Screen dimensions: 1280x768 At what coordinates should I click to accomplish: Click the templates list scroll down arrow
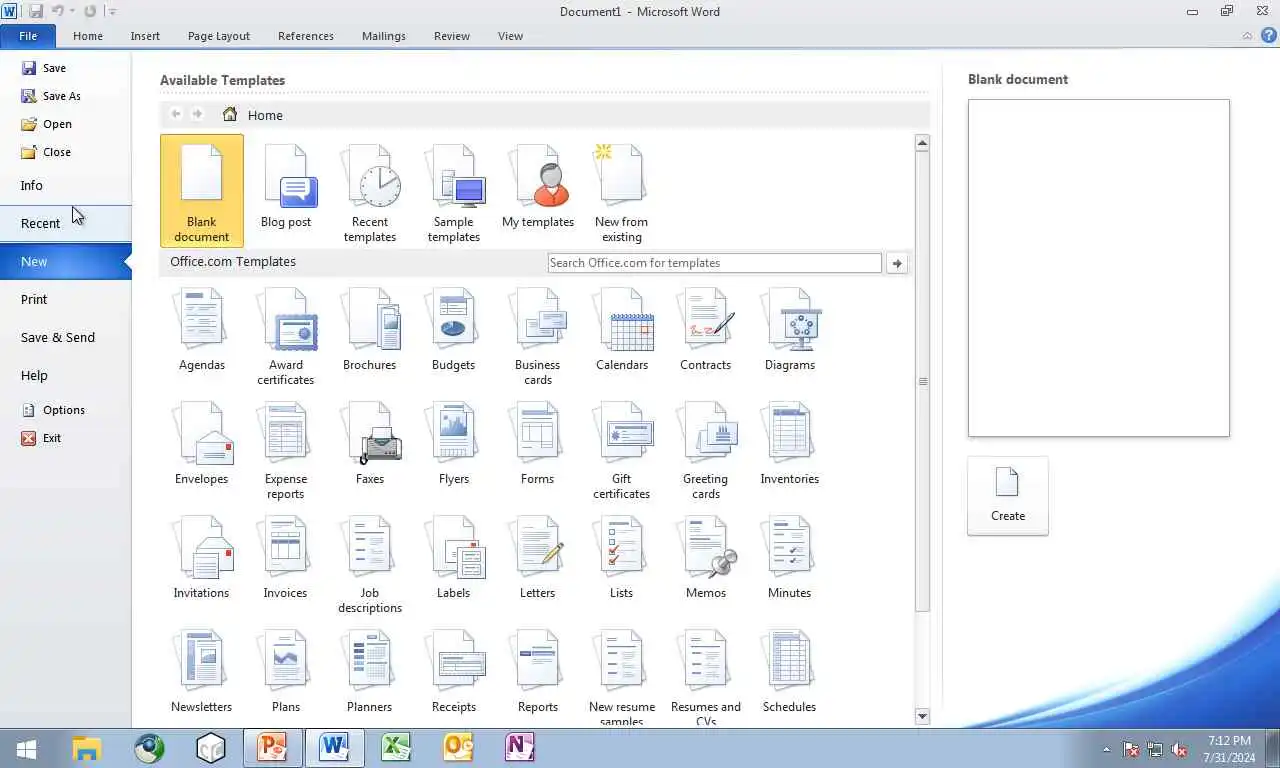(923, 716)
